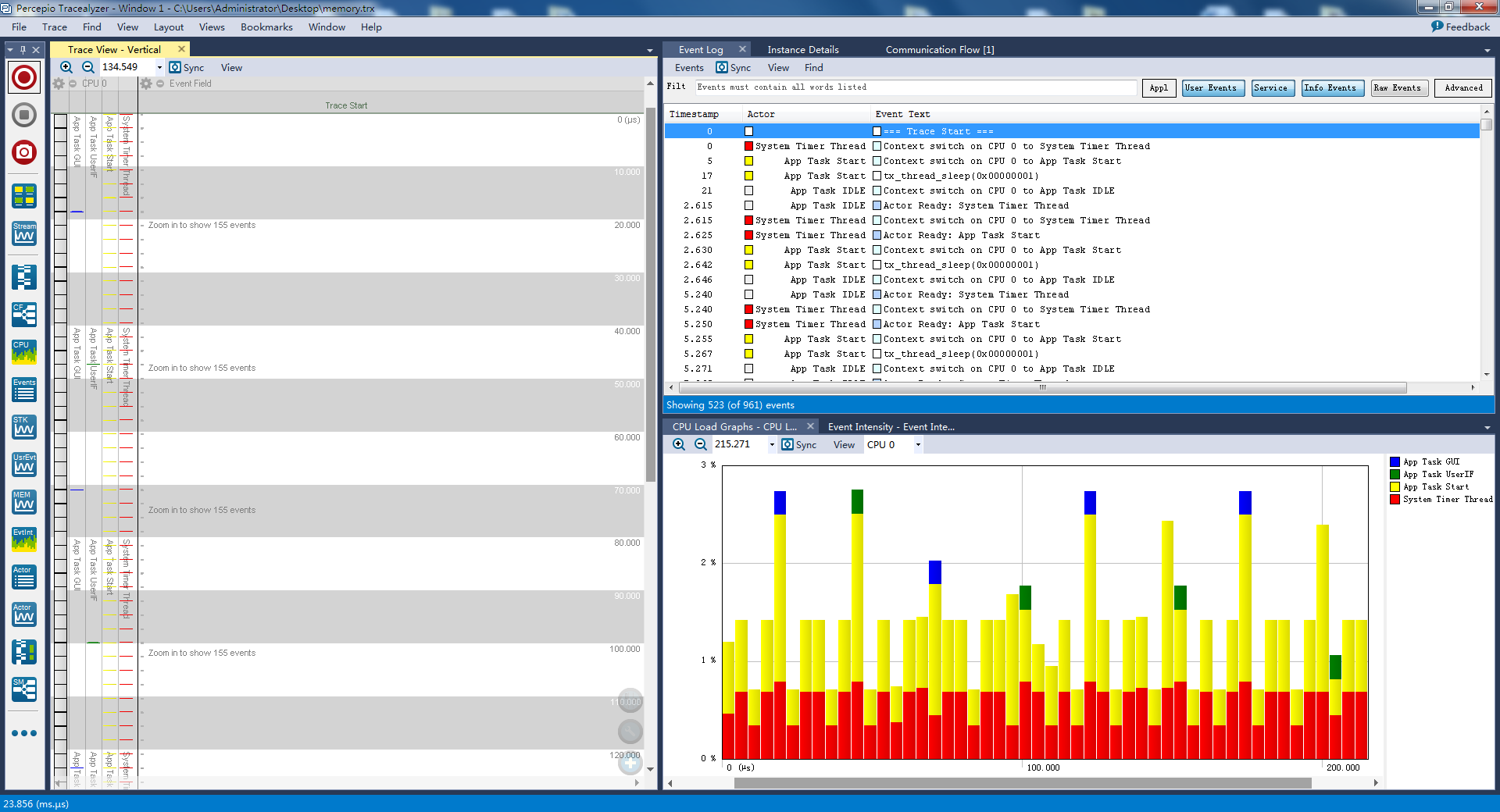1500x812 pixels.
Task: Open the CPU load graph sidebar icon
Action: pos(24,352)
